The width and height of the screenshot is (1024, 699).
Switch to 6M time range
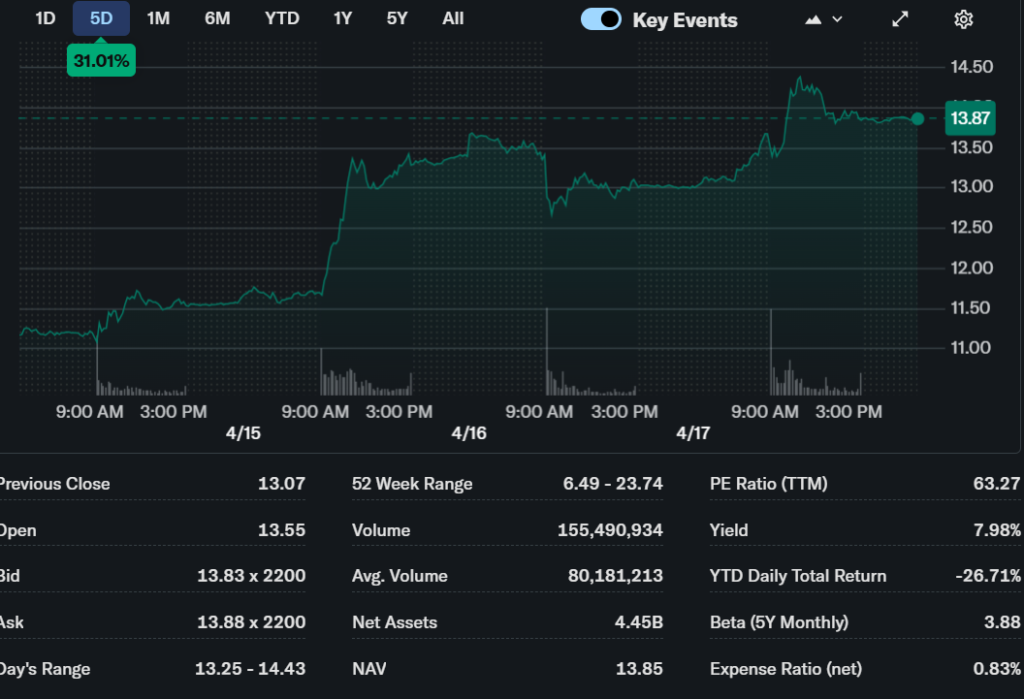[217, 18]
